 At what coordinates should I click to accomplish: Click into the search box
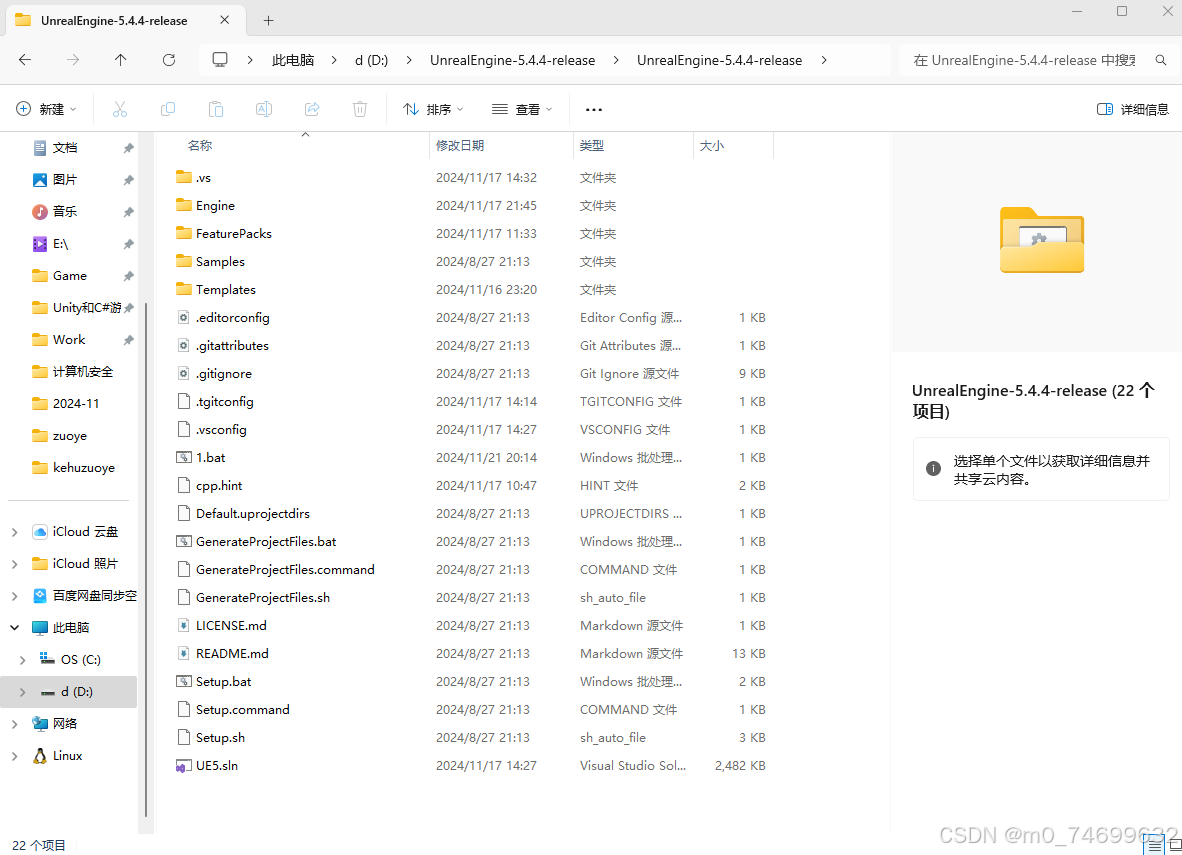tap(1025, 60)
